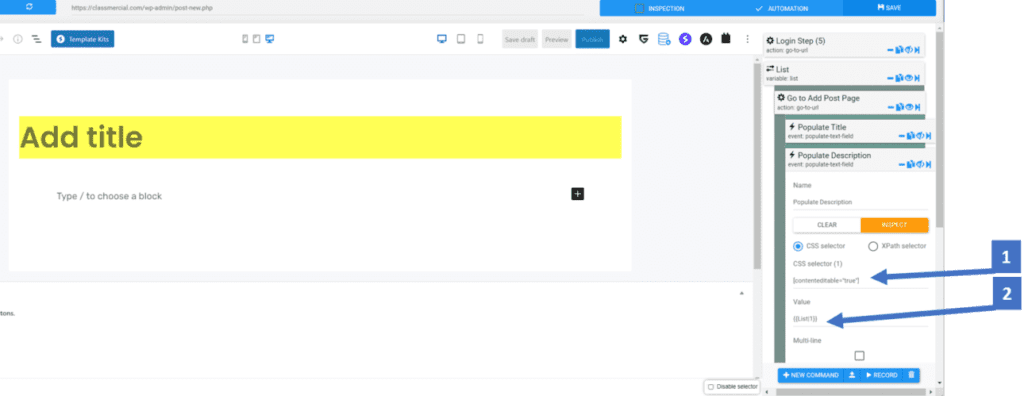Switch to the Automation tab

781,8
